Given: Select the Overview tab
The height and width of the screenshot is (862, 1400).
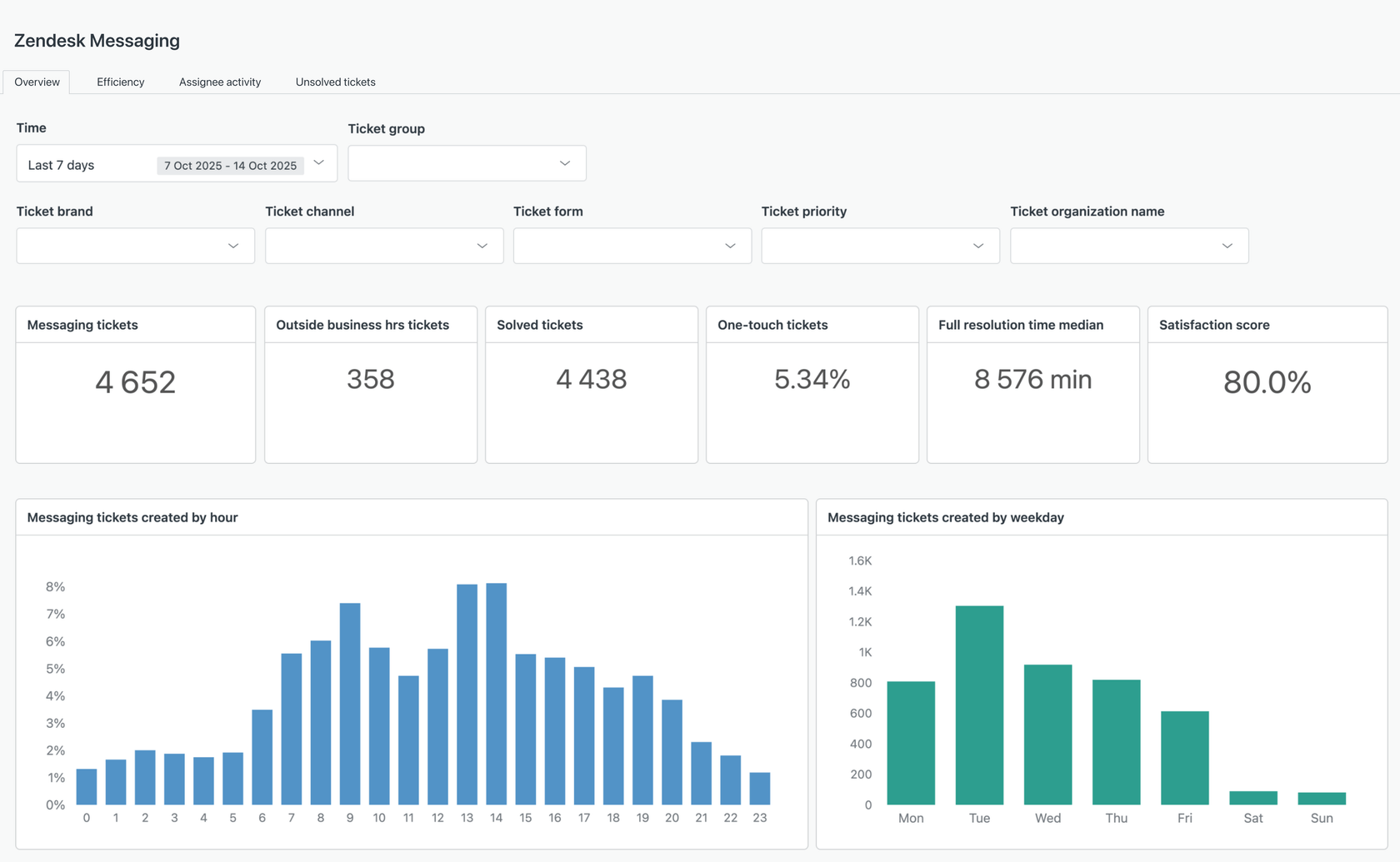Looking at the screenshot, I should click(x=37, y=82).
